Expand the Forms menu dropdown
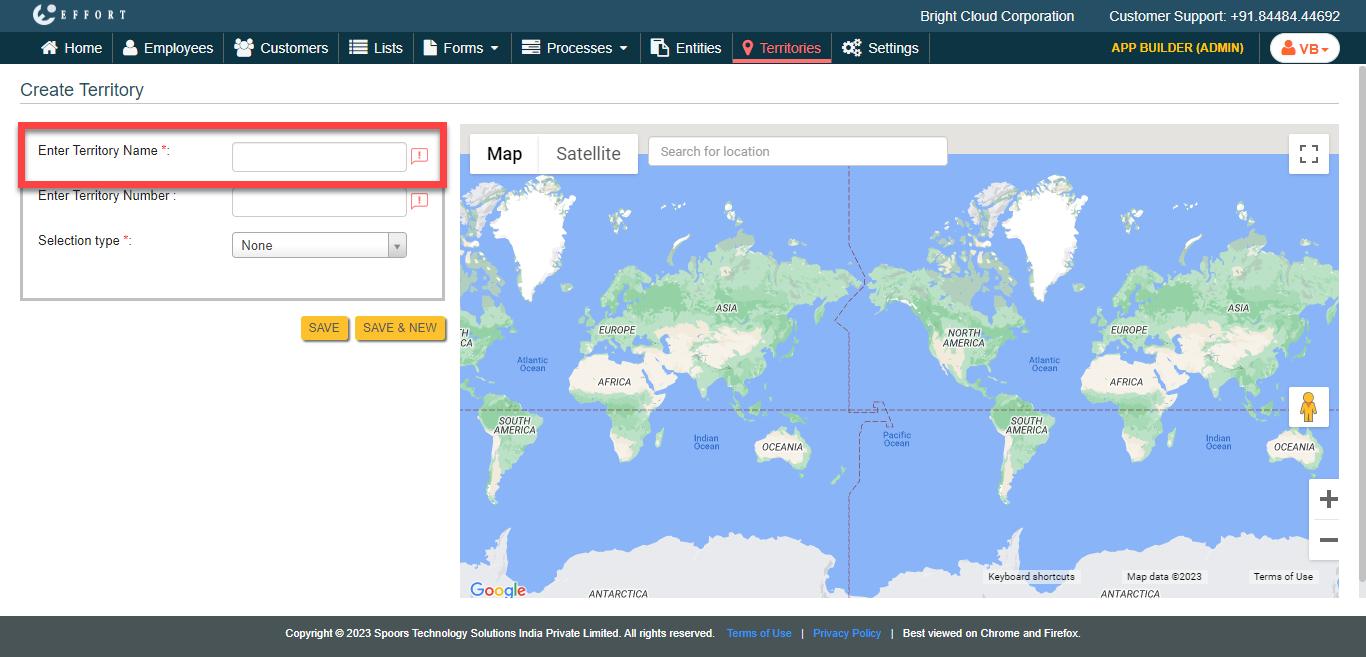1366x657 pixels. (x=461, y=48)
